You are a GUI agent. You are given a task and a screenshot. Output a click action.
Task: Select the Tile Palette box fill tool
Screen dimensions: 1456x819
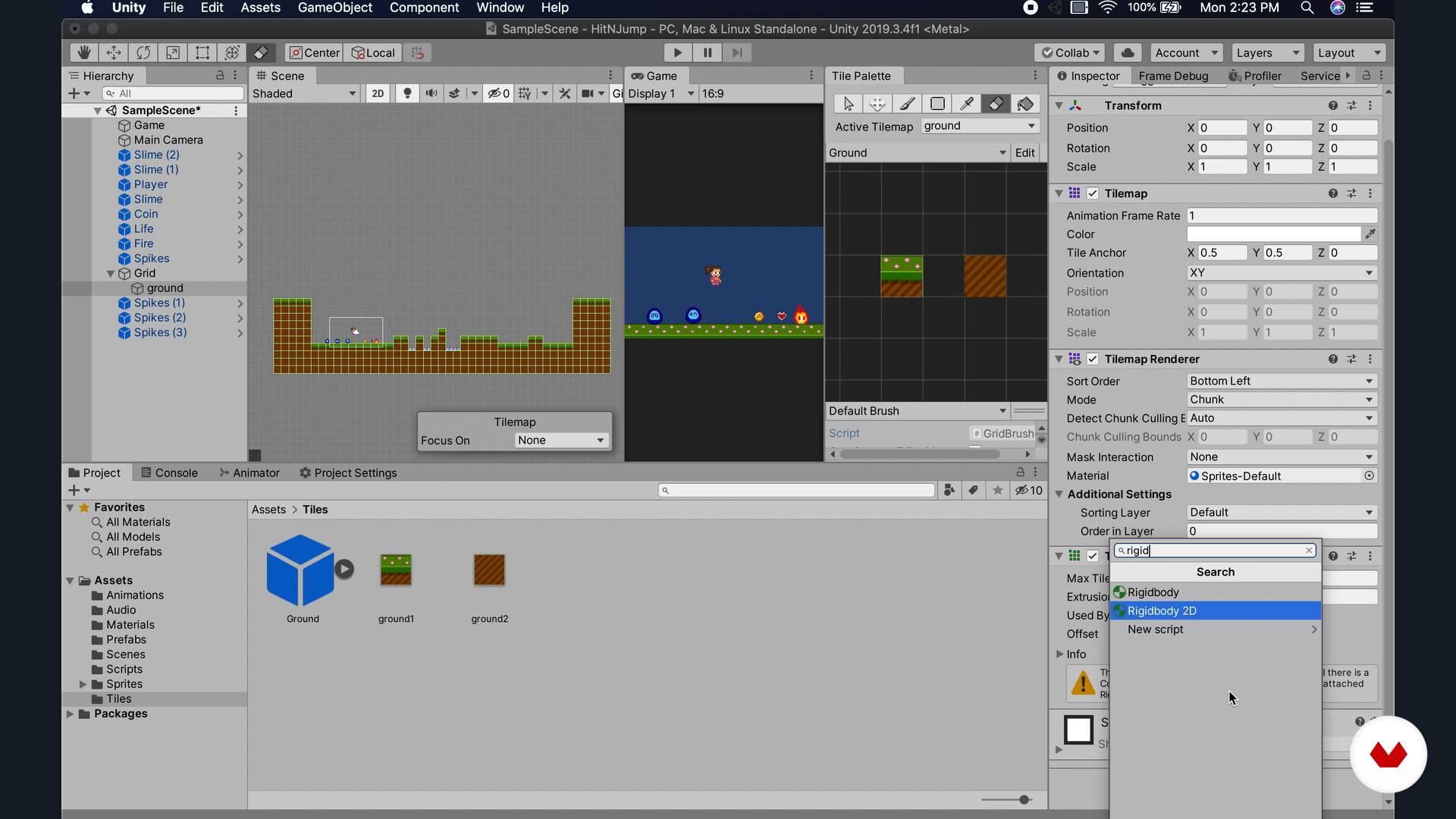tap(937, 104)
